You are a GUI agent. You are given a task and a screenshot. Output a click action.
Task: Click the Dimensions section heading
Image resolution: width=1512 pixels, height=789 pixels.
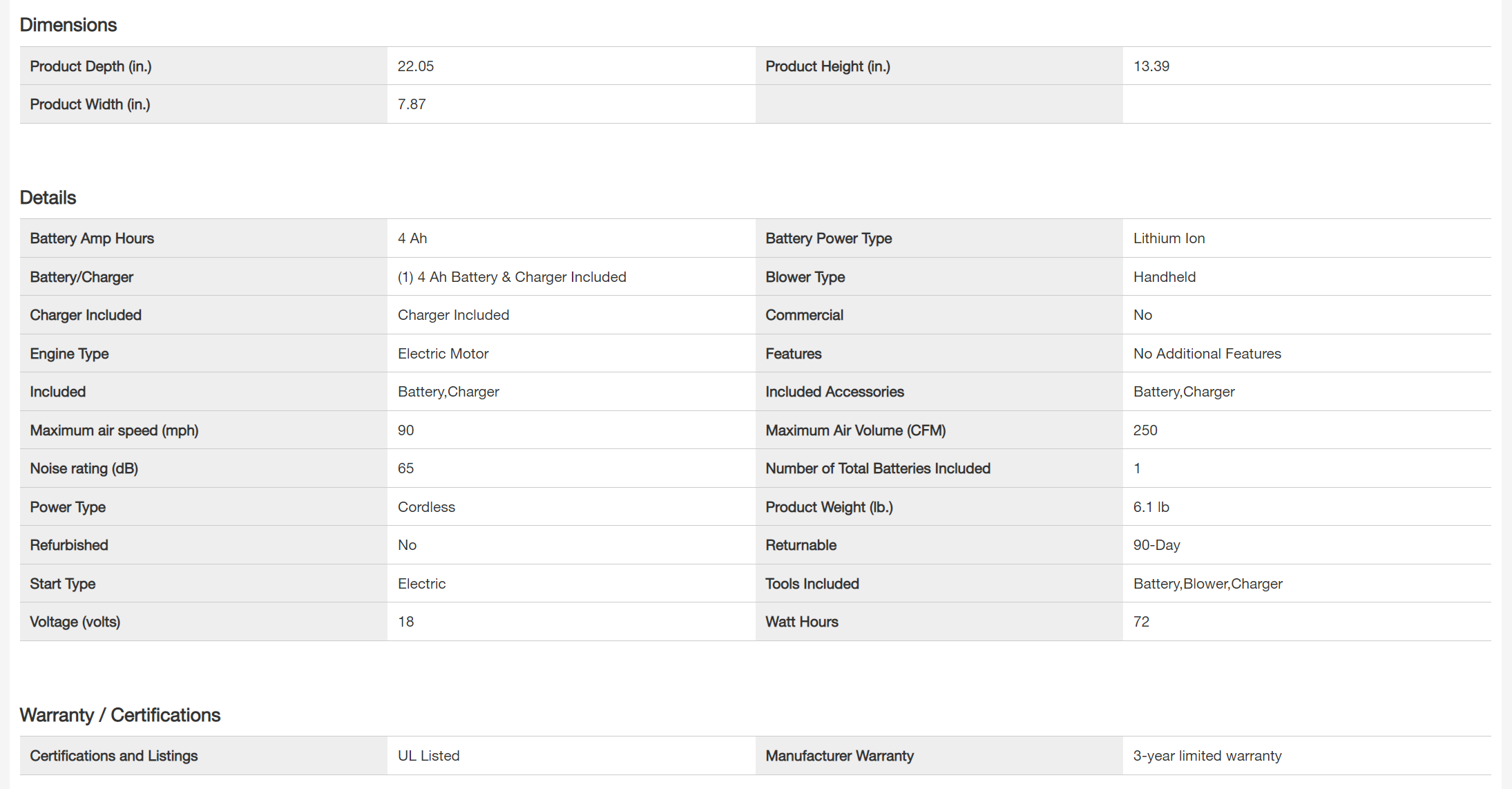(68, 25)
